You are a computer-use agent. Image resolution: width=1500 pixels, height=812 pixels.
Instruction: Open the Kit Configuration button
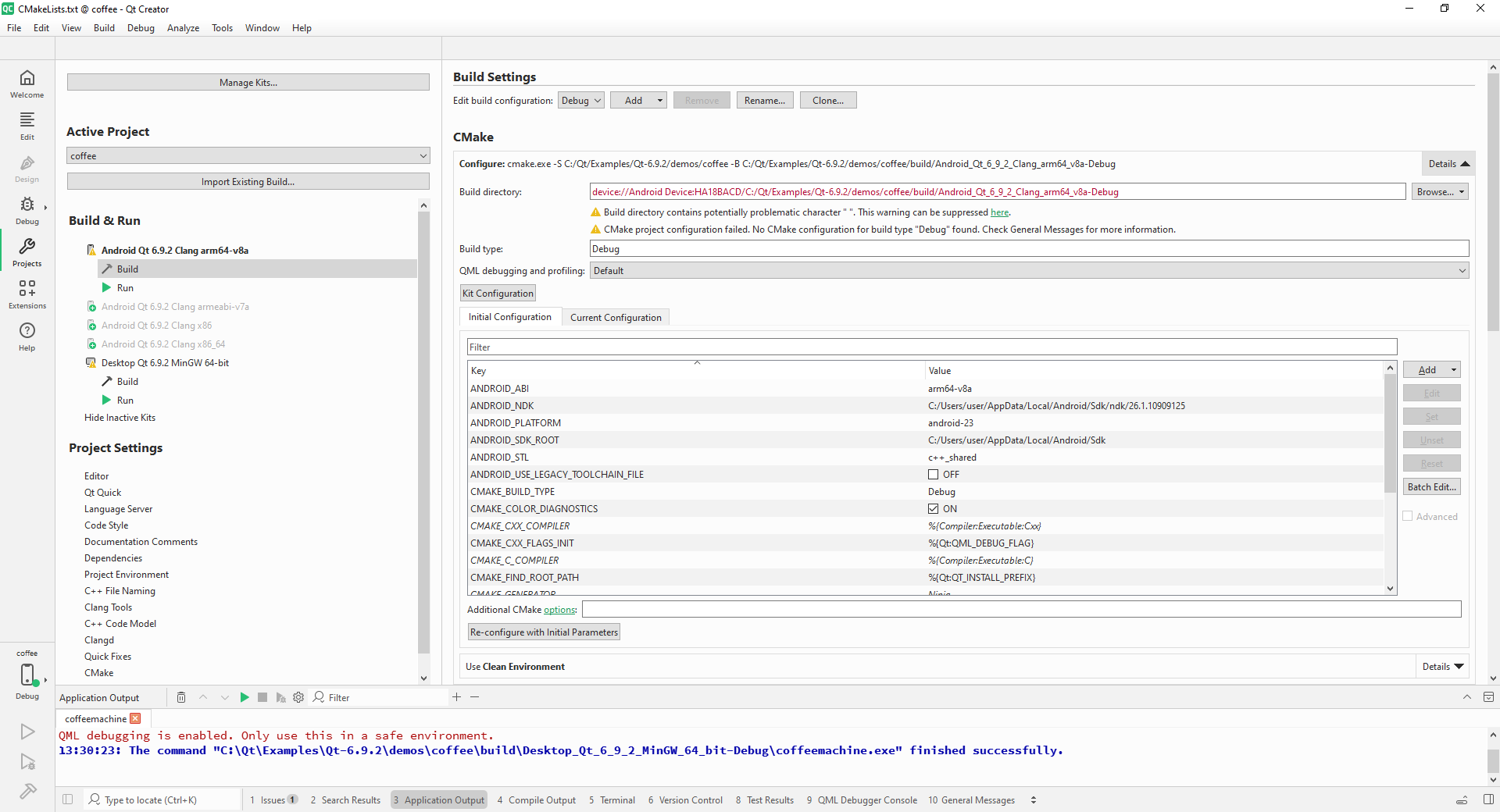498,294
